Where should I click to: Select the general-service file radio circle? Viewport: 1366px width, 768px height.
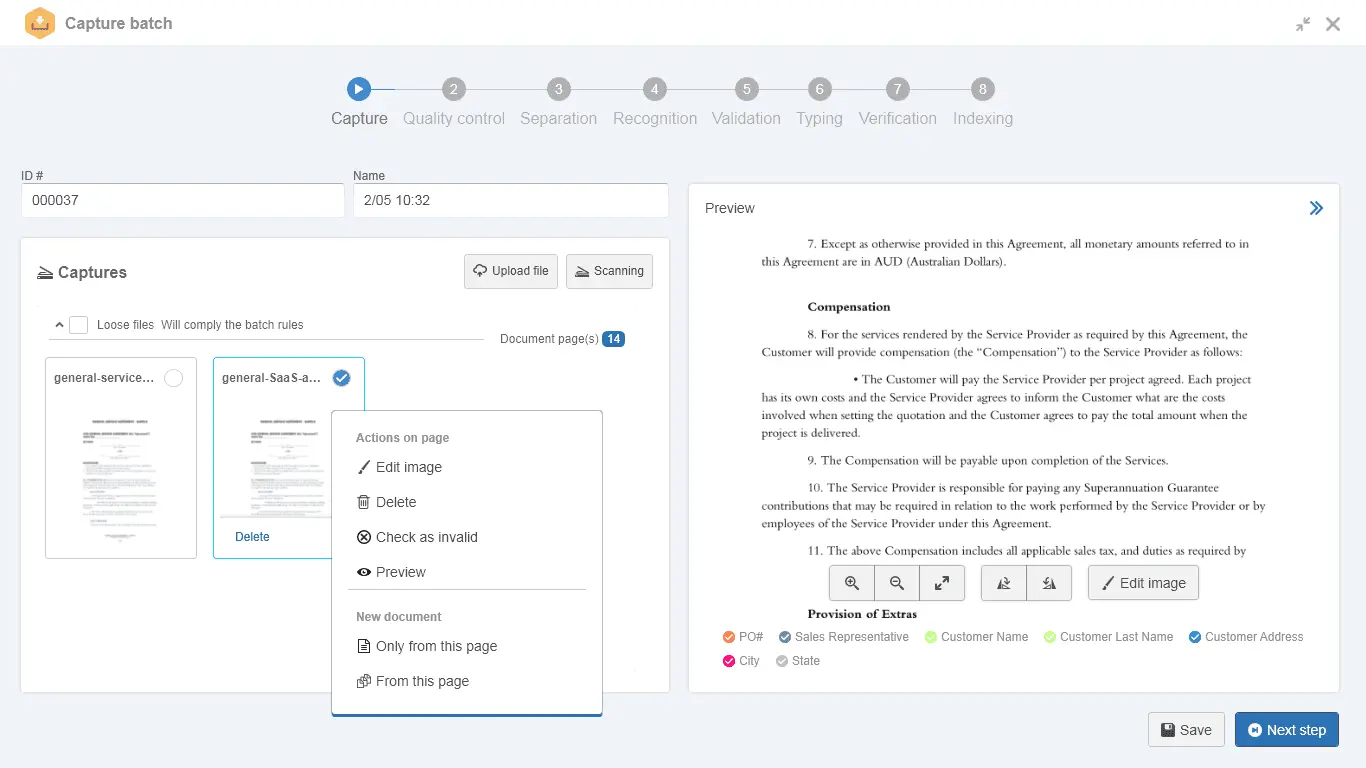click(173, 378)
